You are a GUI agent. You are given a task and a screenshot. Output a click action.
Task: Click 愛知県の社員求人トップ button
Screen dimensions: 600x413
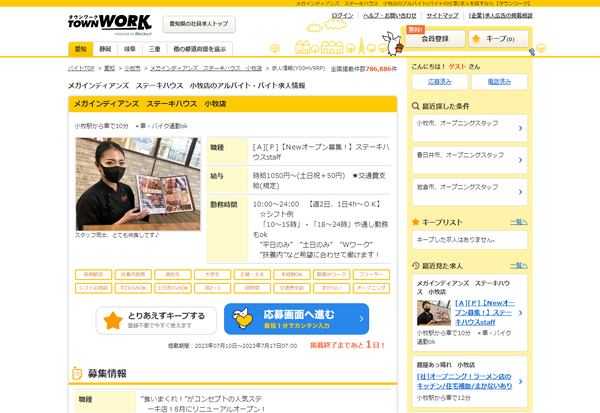[x=199, y=24]
